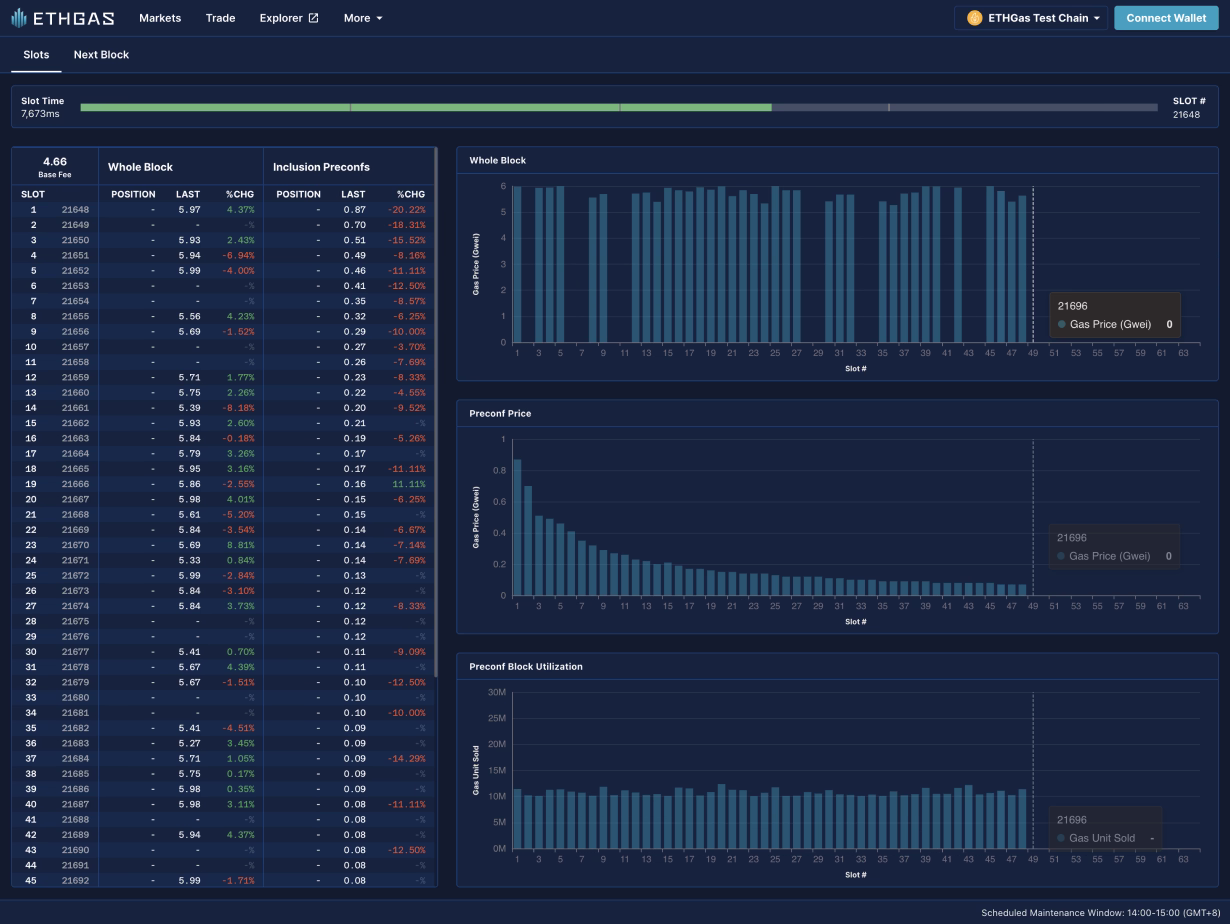
Task: Click the ETHGAS logo icon
Action: (19, 18)
